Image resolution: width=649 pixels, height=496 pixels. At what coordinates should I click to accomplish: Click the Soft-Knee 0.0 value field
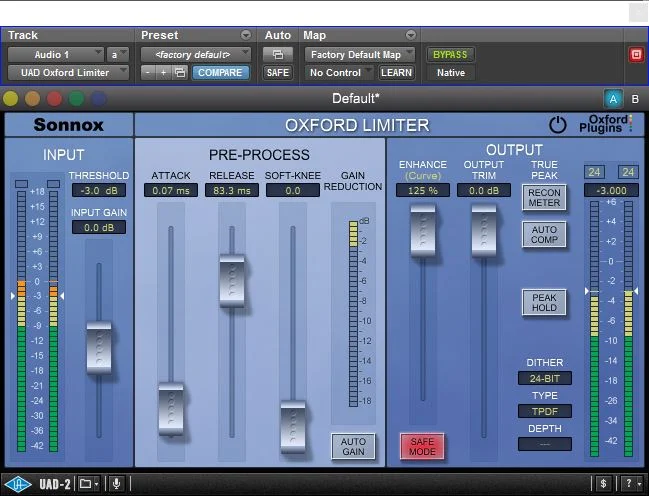[293, 190]
